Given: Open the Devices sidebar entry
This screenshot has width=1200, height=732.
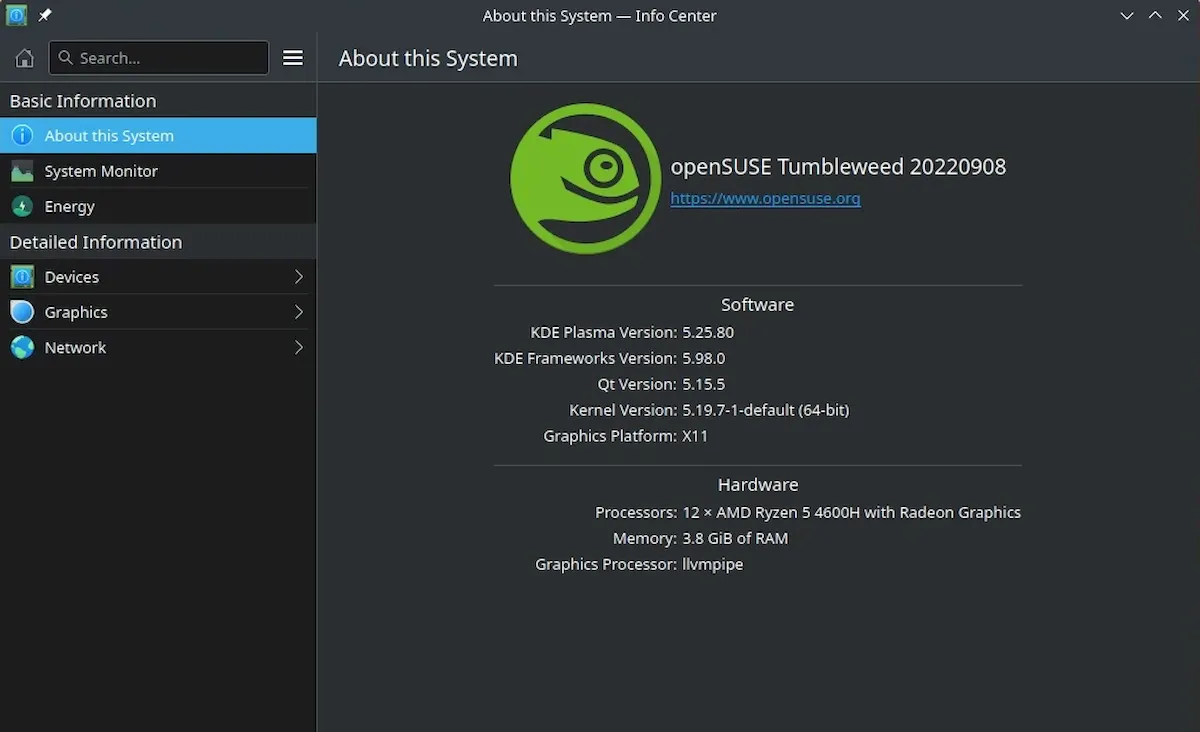Looking at the screenshot, I should (158, 277).
